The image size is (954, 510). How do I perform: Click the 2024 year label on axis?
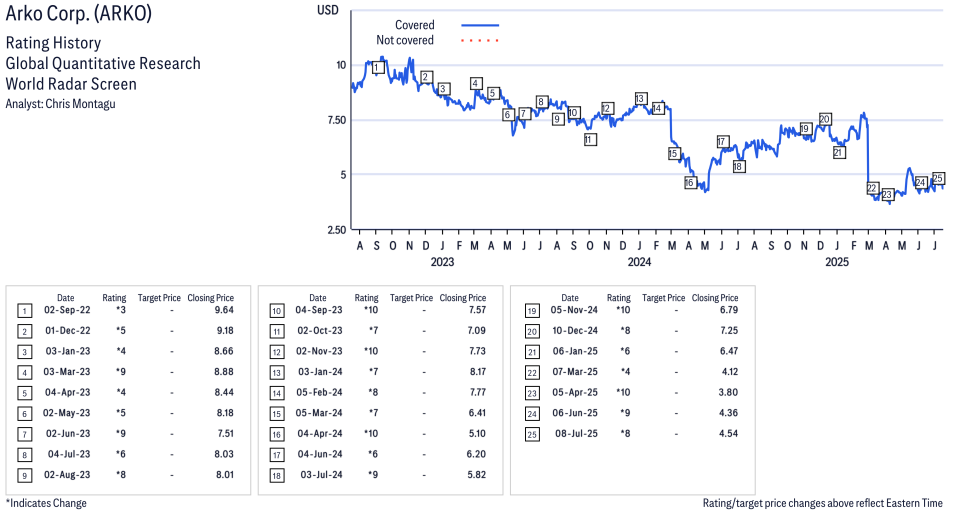(x=639, y=262)
